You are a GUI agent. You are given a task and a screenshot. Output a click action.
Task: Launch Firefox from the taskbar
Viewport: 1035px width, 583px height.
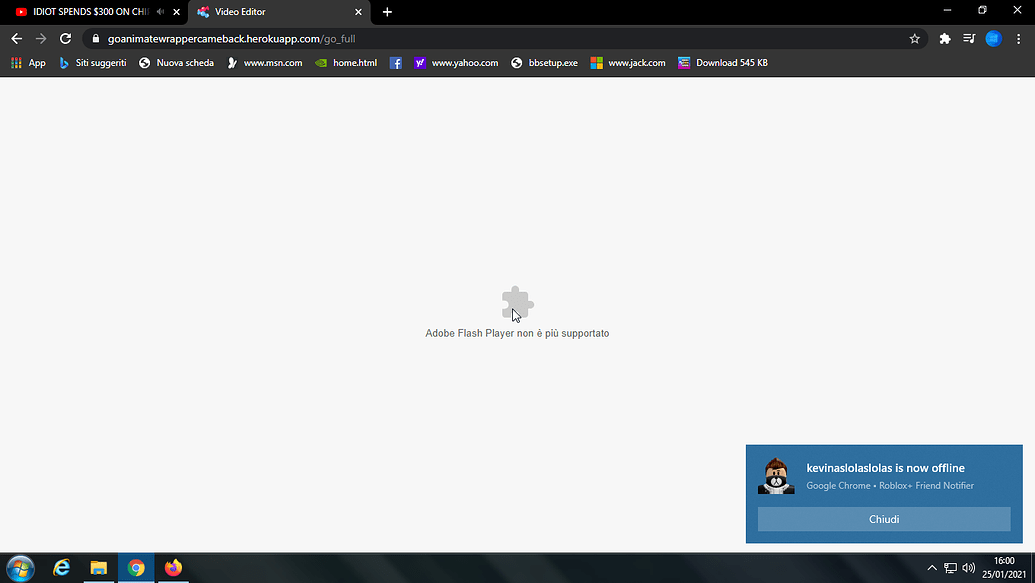(173, 568)
